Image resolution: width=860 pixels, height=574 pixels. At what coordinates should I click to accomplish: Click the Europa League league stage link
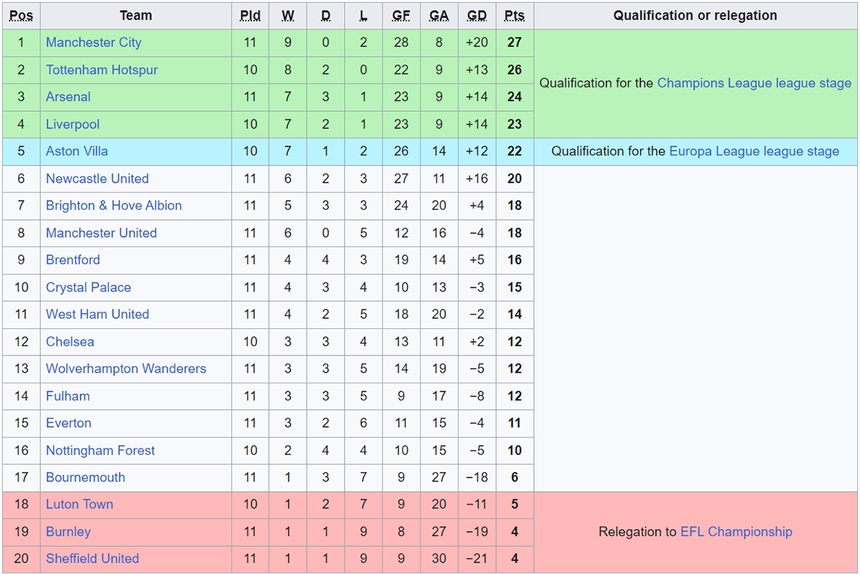754,151
